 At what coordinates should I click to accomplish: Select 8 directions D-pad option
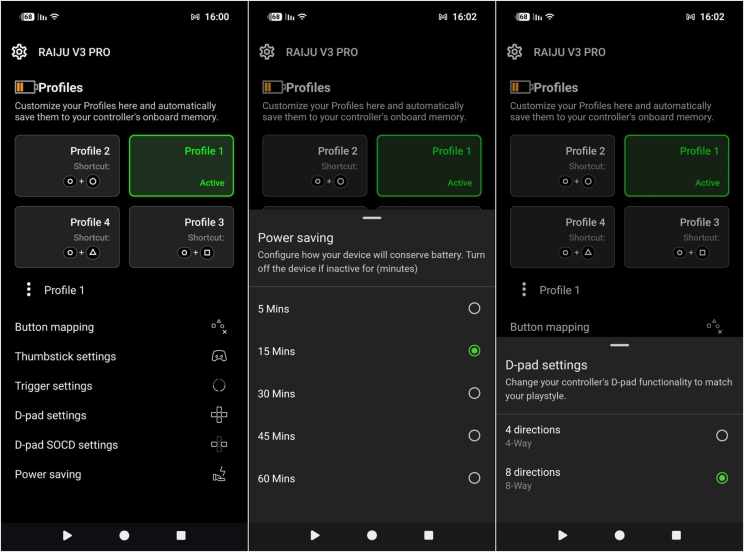click(620, 478)
